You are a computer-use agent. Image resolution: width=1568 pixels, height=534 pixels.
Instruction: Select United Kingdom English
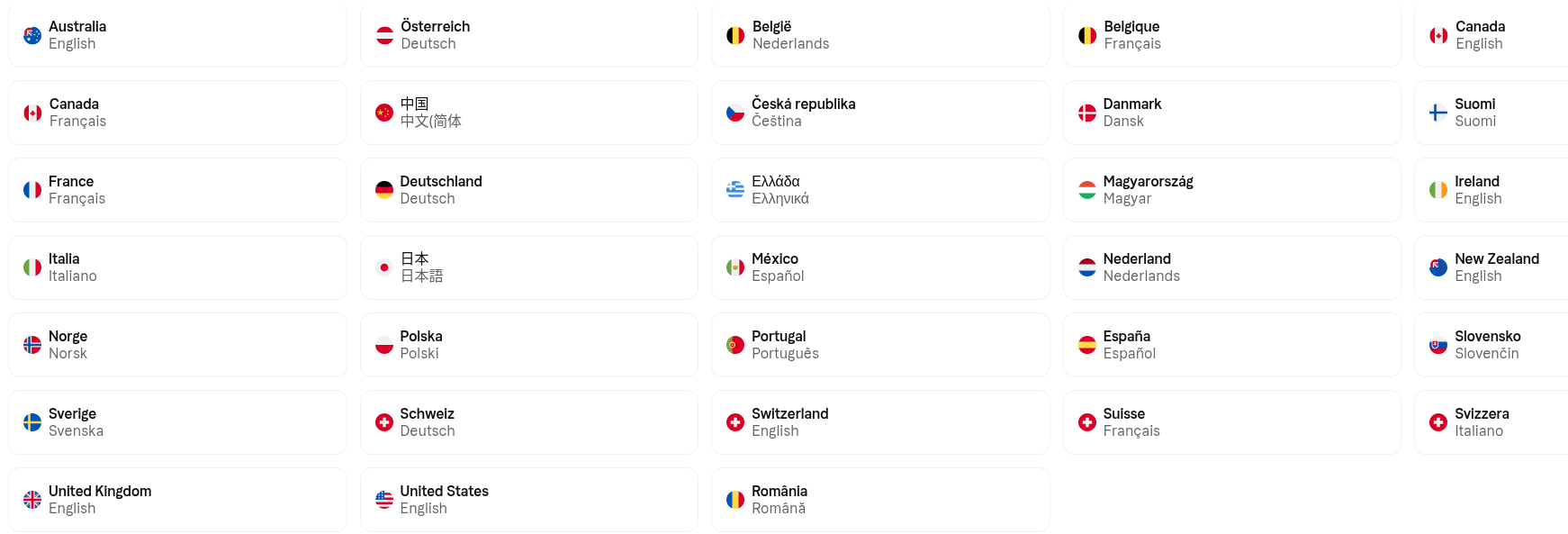coord(178,500)
